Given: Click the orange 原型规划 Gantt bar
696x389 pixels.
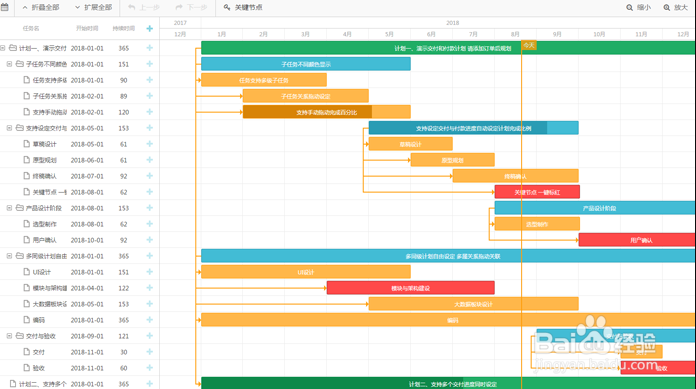Looking at the screenshot, I should tap(452, 160).
